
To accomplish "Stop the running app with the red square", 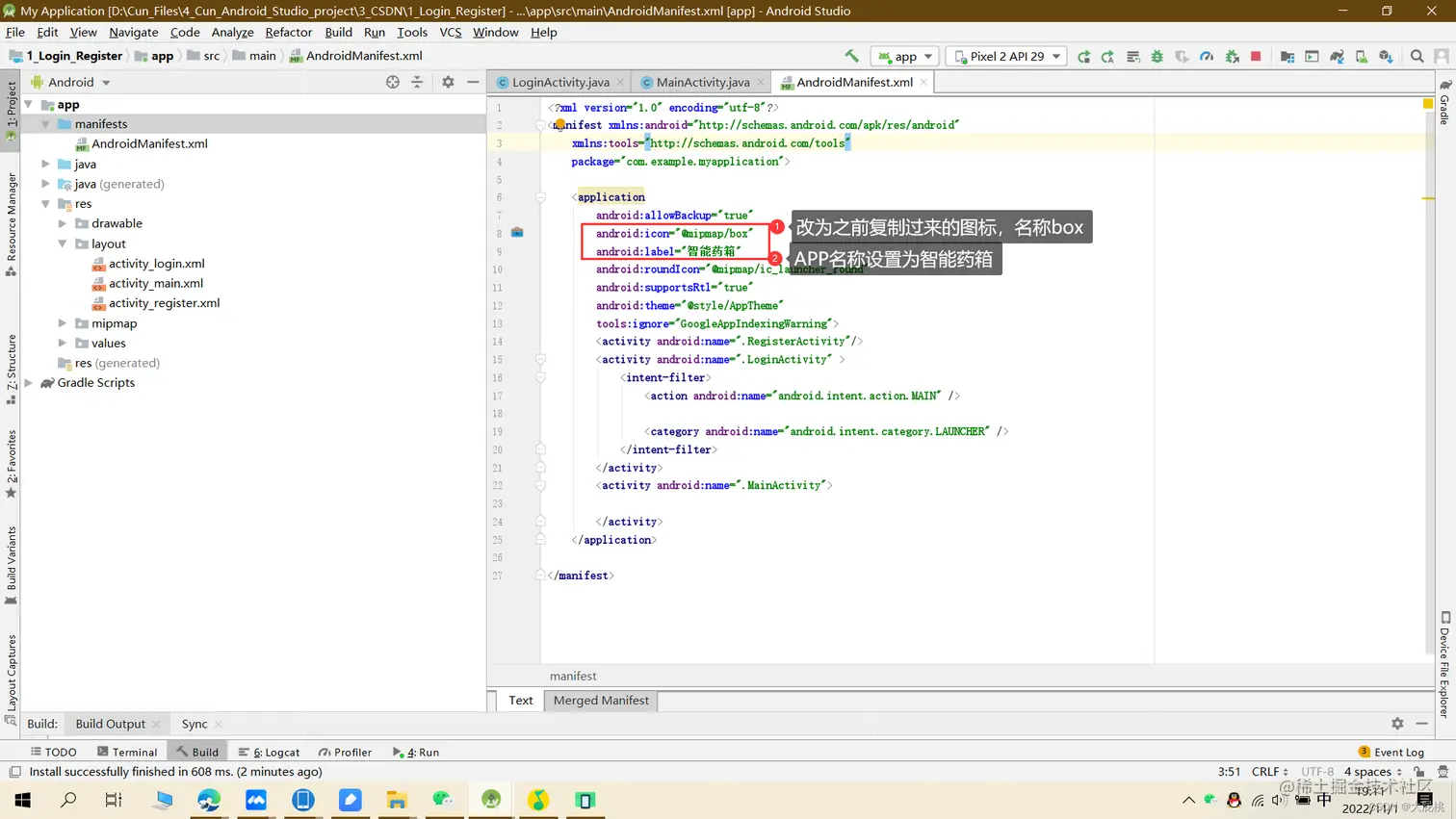I will 1256,57.
